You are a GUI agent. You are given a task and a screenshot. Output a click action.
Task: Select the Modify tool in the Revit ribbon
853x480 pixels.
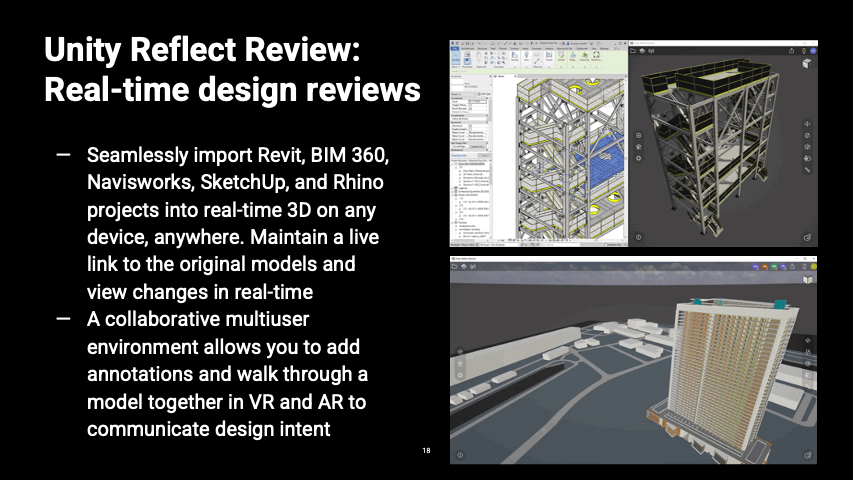(x=456, y=57)
